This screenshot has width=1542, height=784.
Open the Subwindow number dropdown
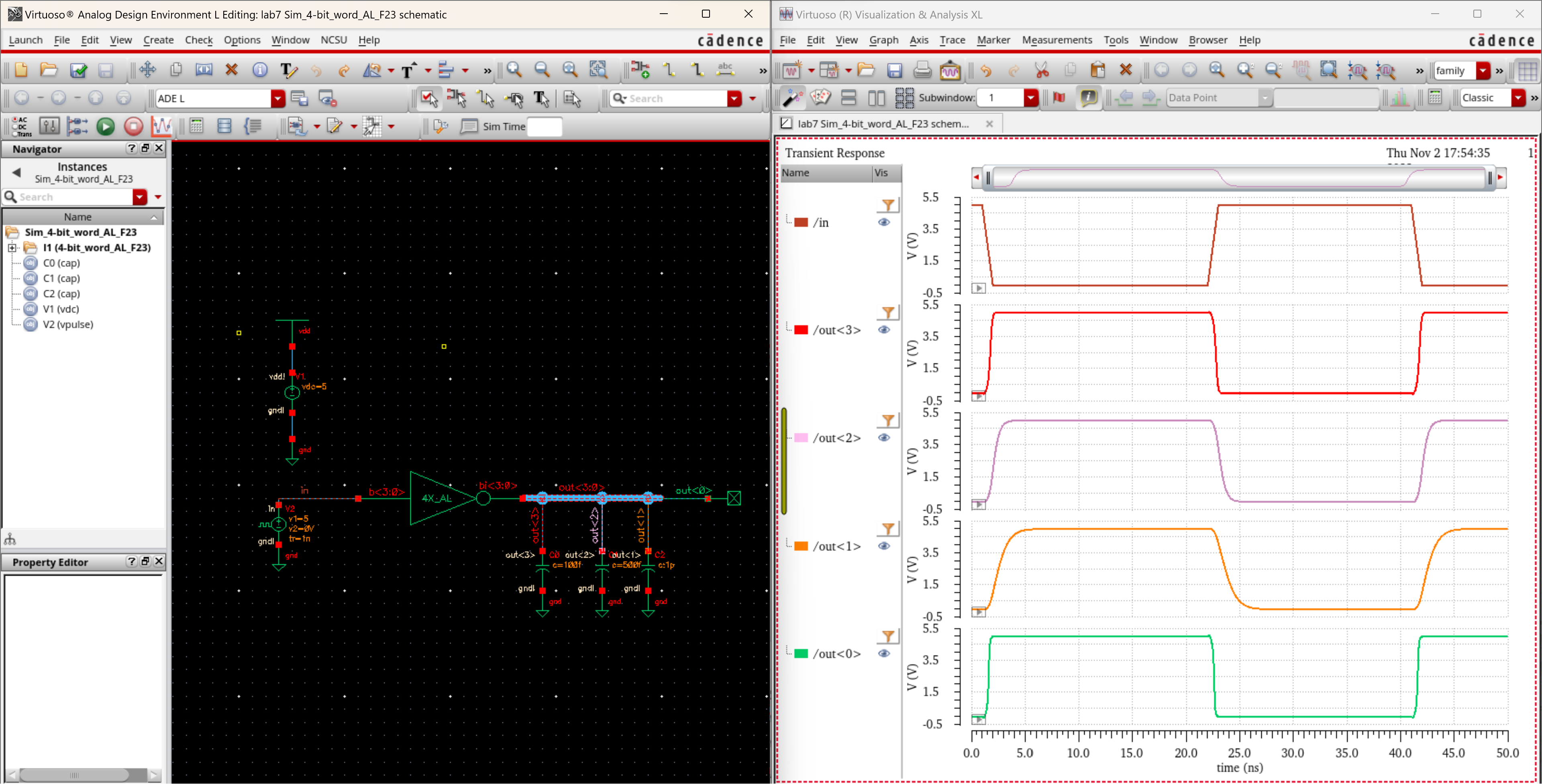tap(1030, 98)
